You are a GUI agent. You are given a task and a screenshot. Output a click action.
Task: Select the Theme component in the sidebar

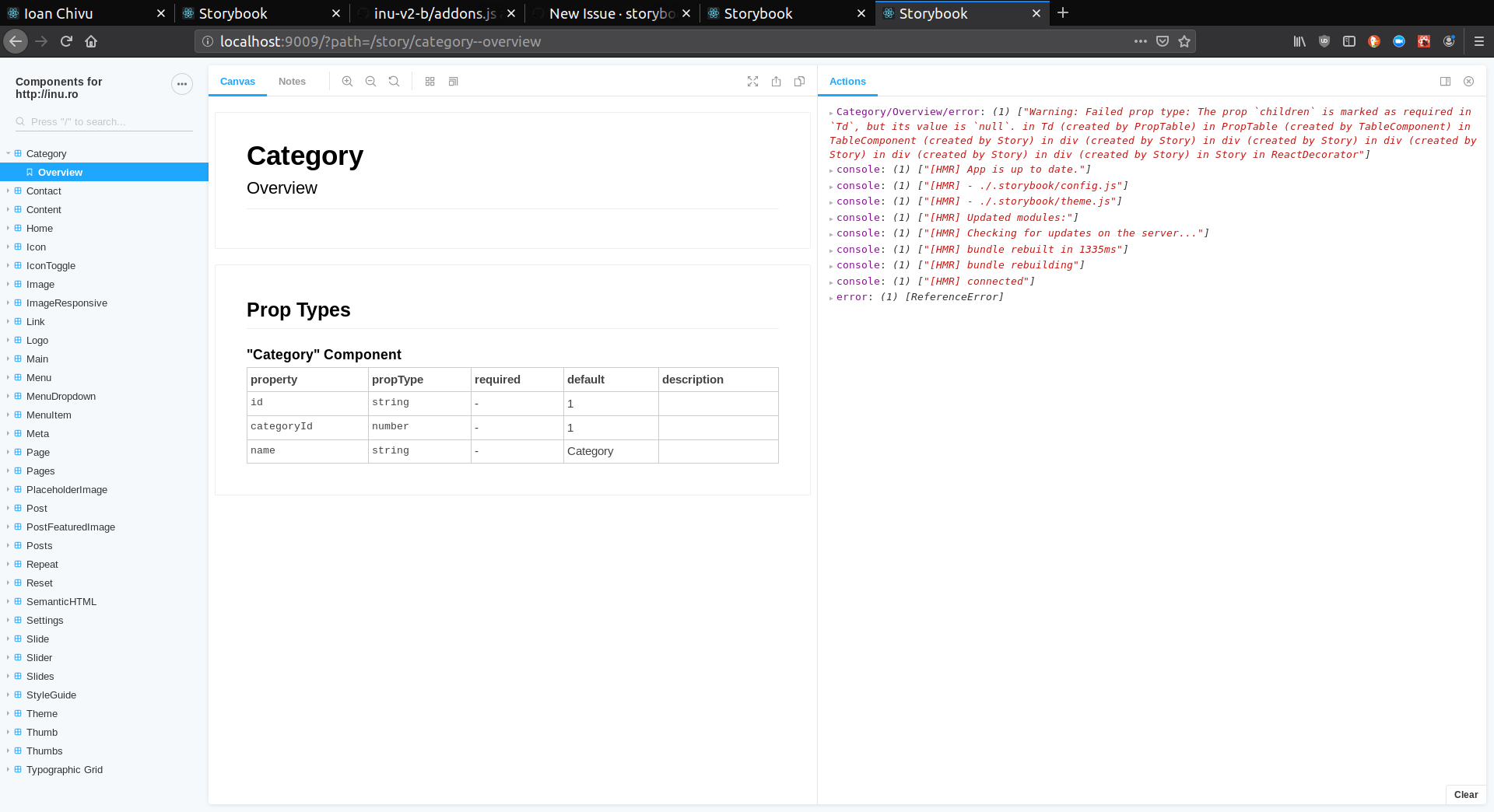[43, 713]
